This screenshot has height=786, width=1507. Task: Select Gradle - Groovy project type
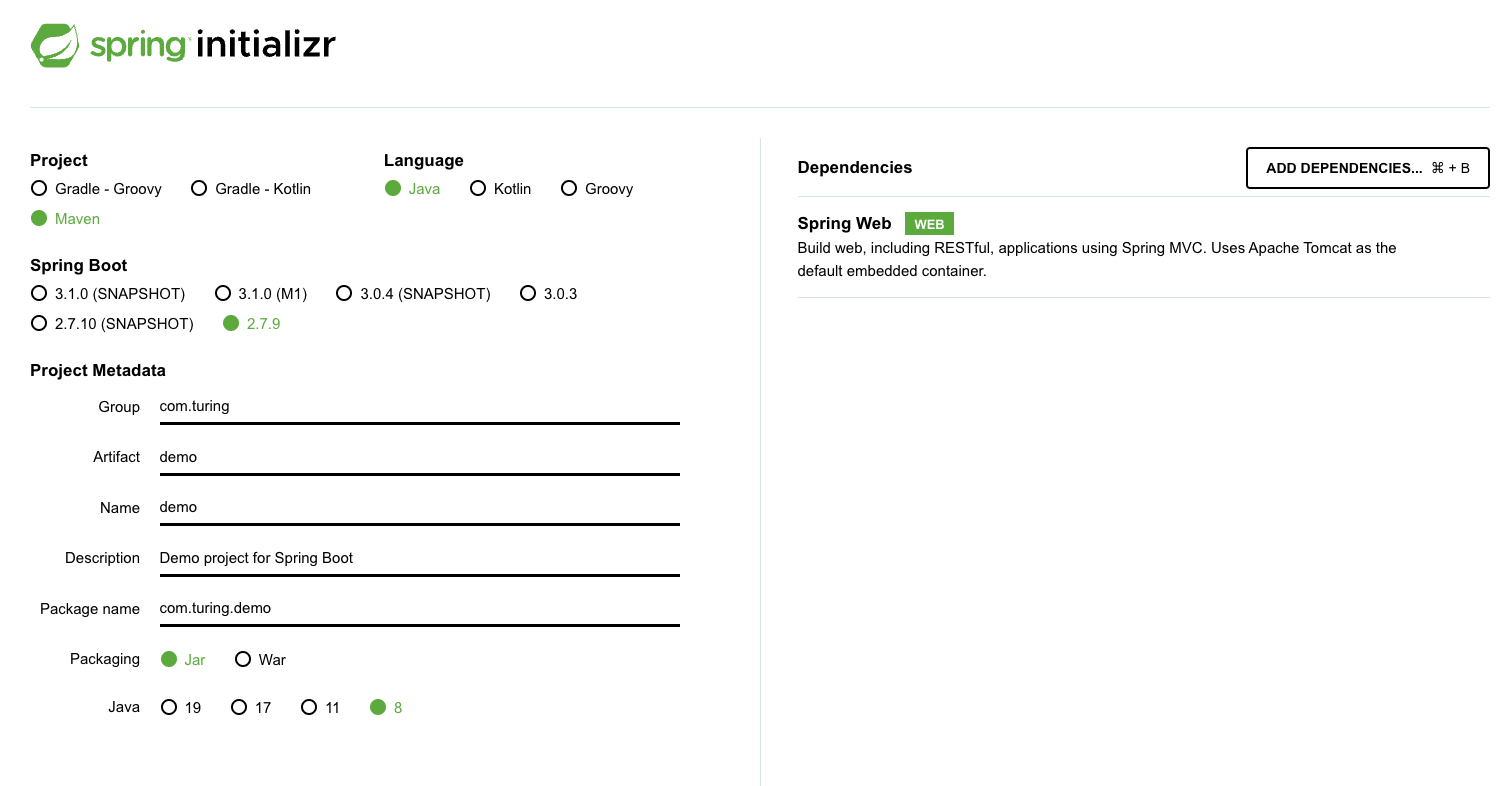(96, 188)
